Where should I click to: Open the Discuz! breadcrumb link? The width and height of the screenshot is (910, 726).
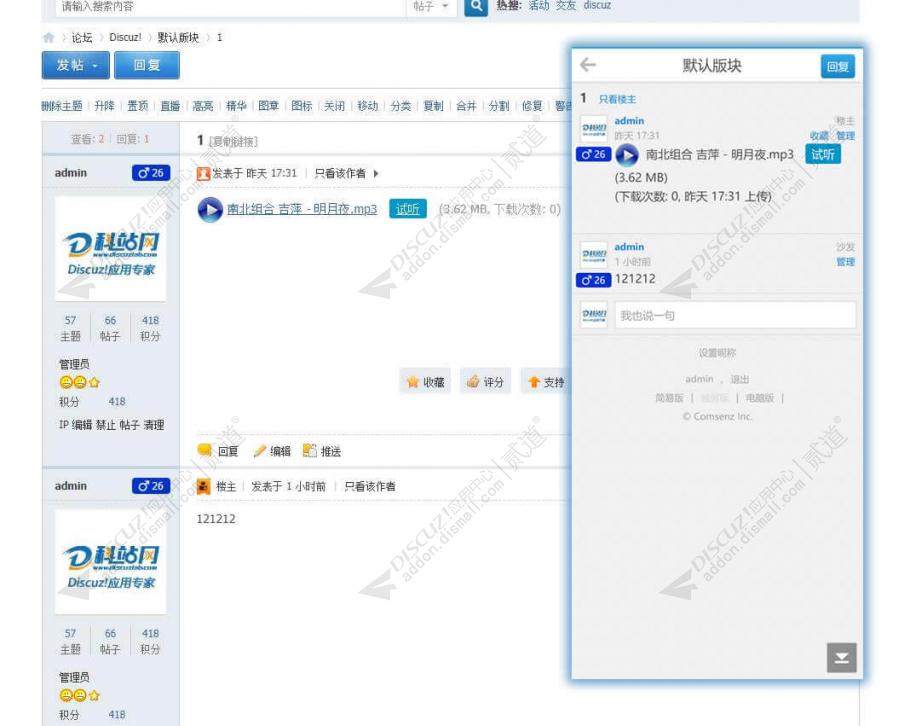click(125, 37)
